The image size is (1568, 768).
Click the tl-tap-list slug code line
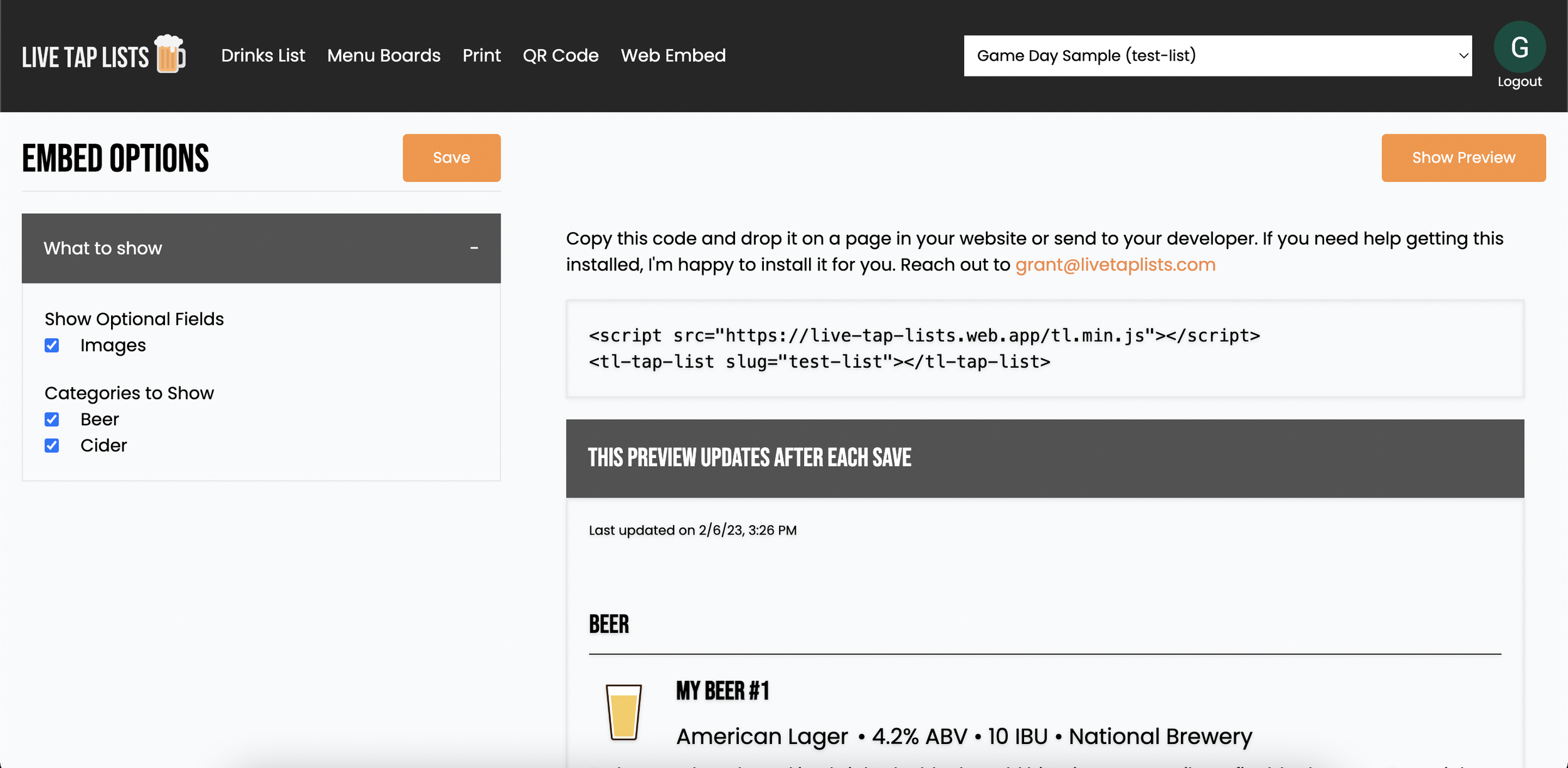(819, 362)
